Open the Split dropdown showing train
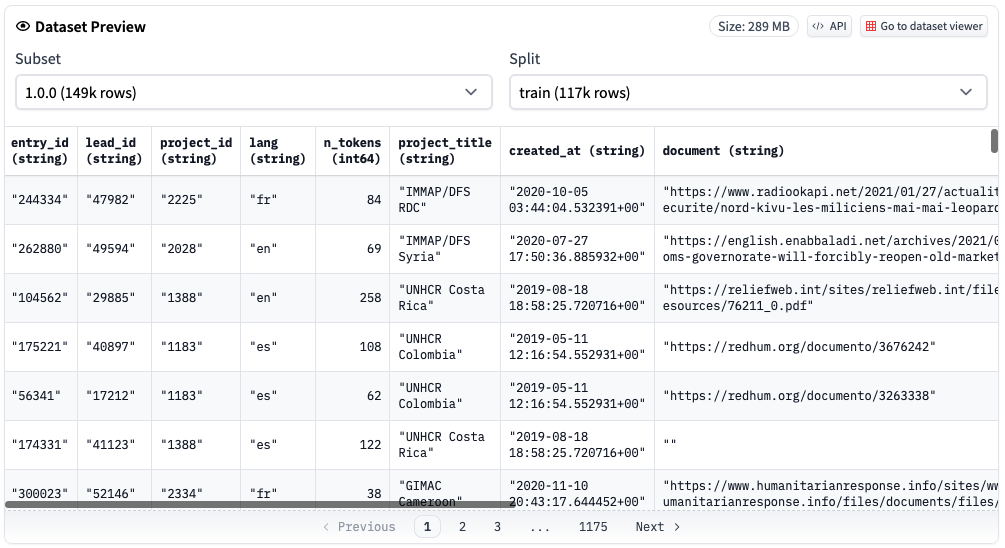 pos(747,92)
